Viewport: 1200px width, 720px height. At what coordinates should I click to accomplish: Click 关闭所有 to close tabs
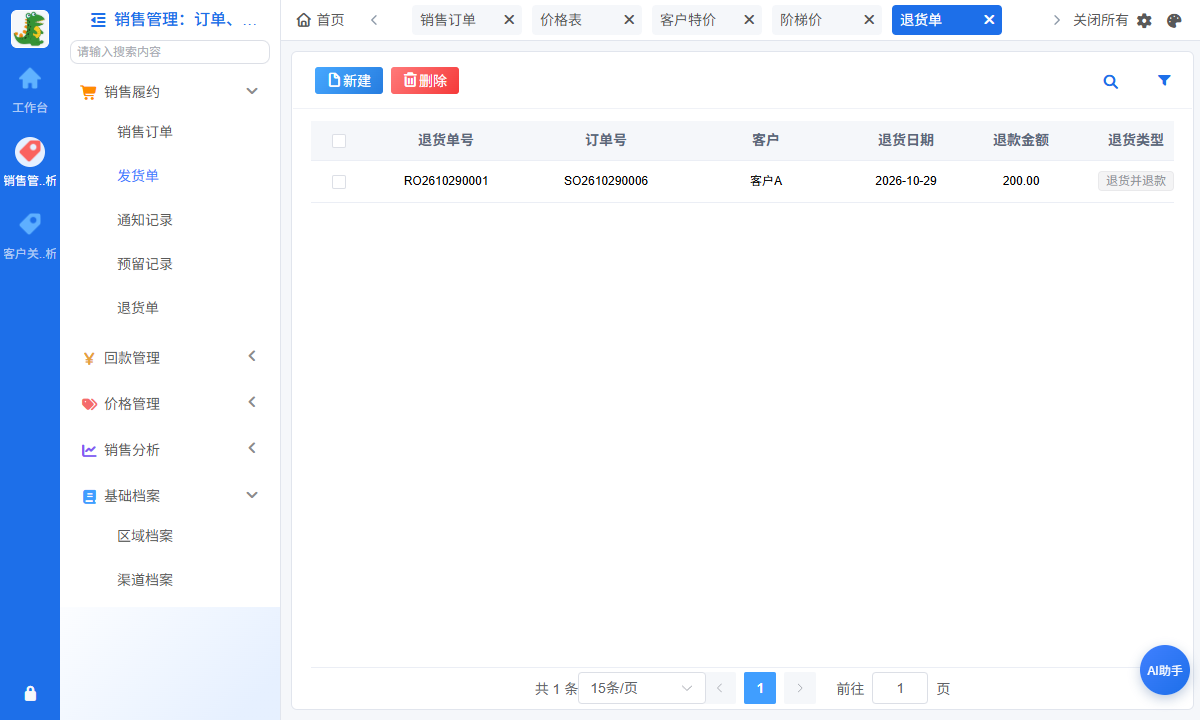[1100, 20]
